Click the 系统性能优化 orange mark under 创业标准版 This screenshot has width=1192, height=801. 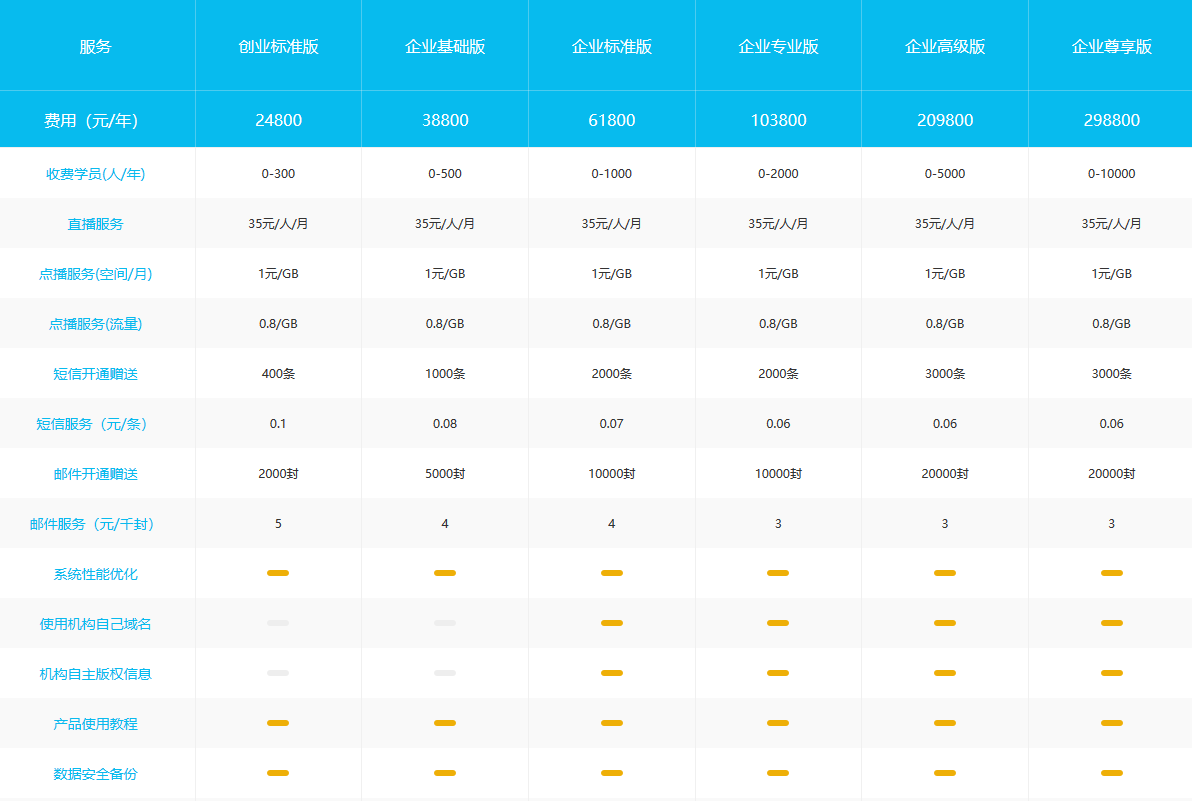278,573
